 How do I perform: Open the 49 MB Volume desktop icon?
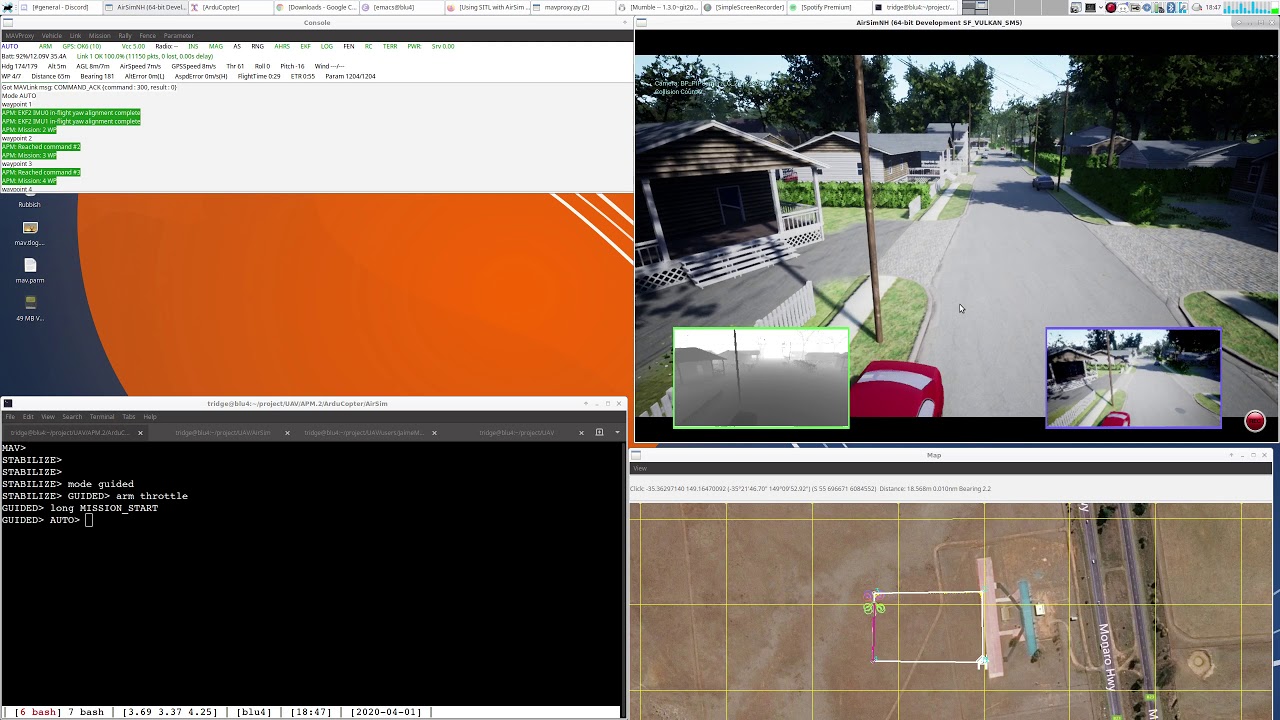[x=30, y=308]
